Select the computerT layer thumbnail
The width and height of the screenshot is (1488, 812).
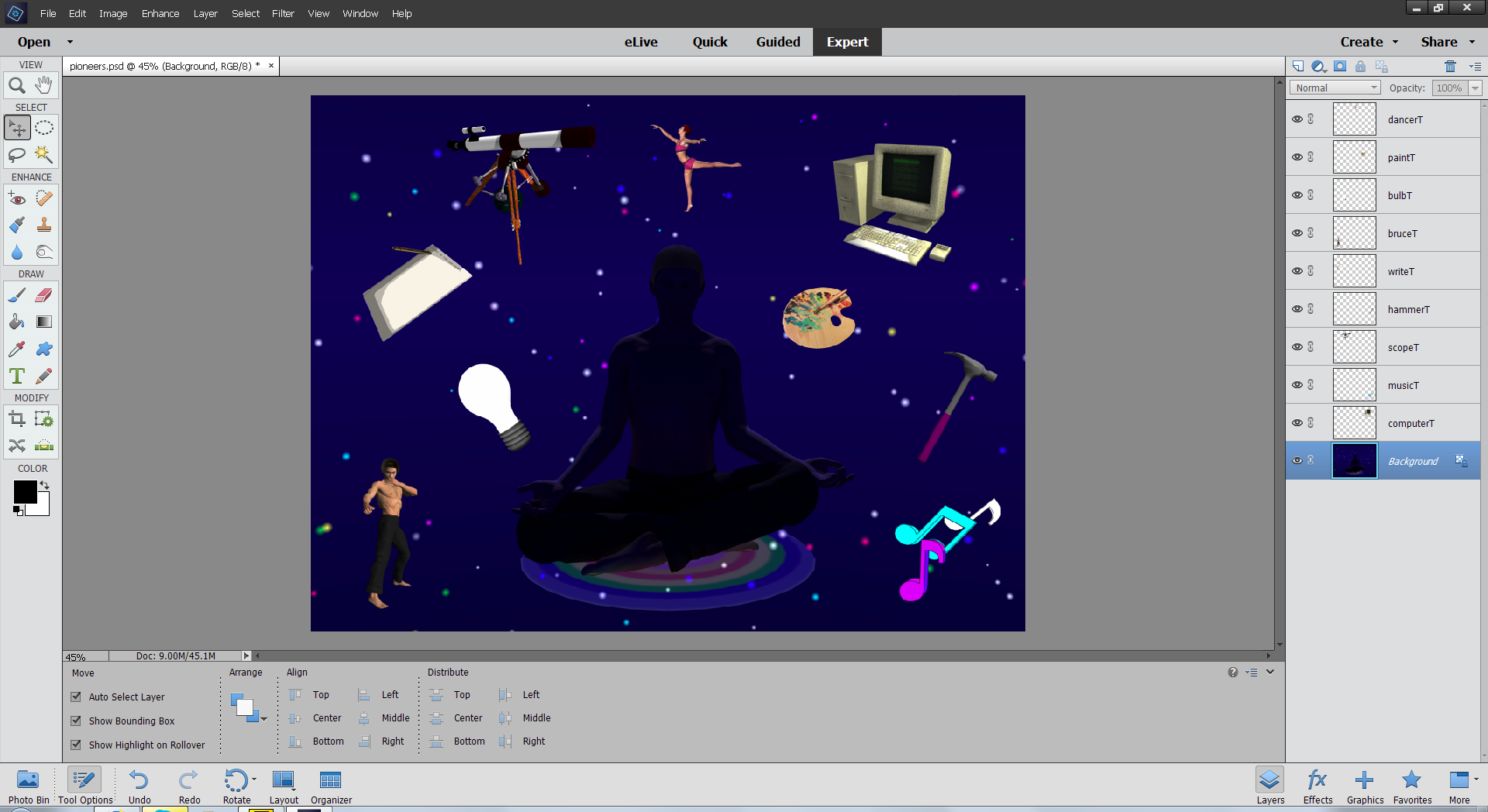[1354, 423]
